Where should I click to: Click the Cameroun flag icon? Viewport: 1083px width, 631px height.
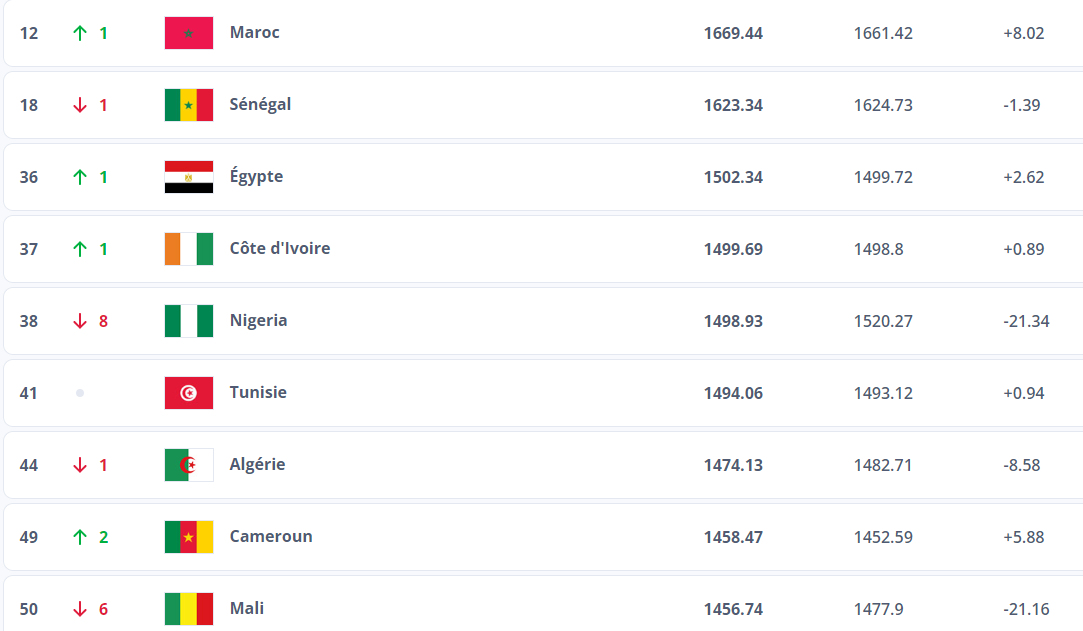point(188,537)
